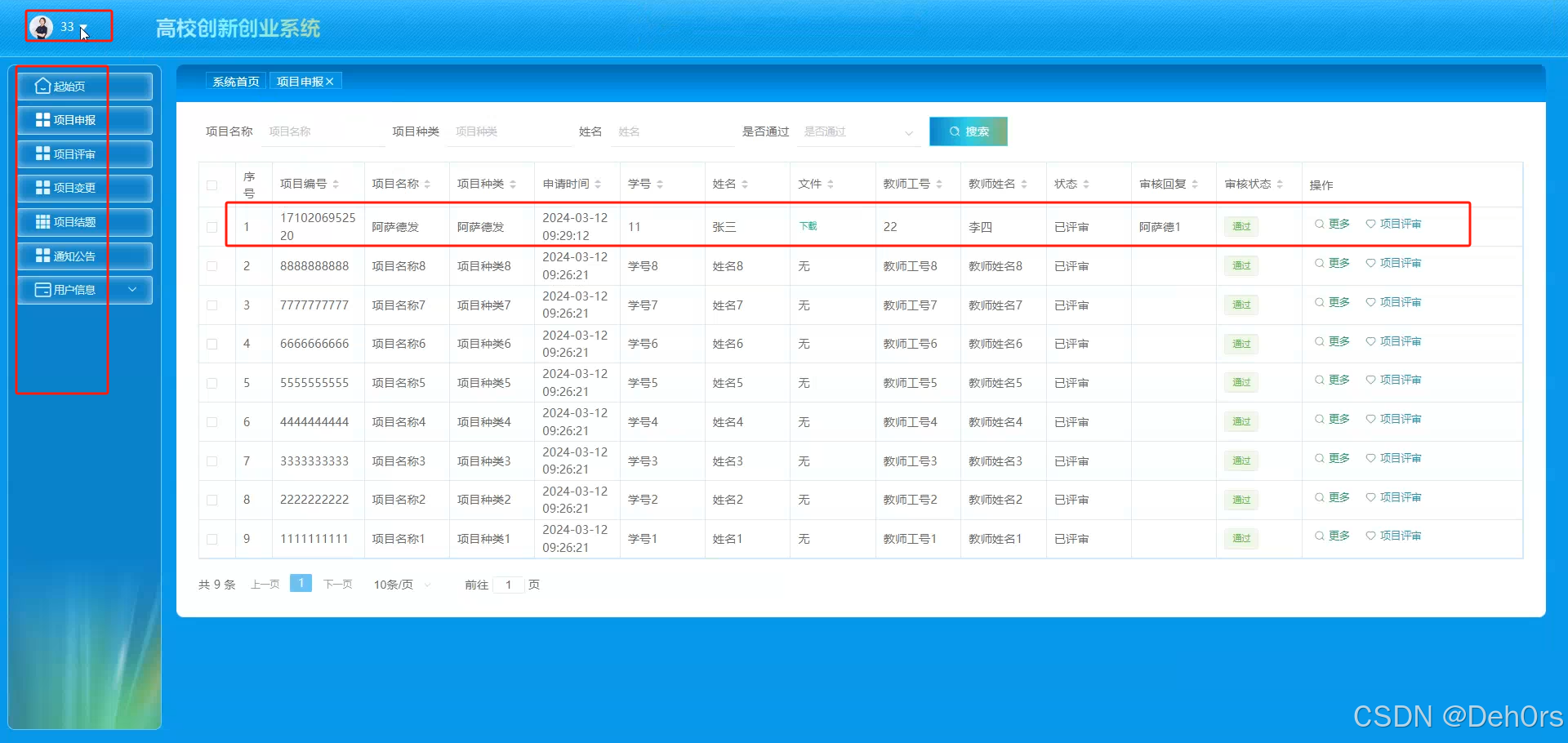Viewport: 1568px width, 743px height.
Task: Click 更多 in the 项目名称8 row
Action: (x=1332, y=263)
